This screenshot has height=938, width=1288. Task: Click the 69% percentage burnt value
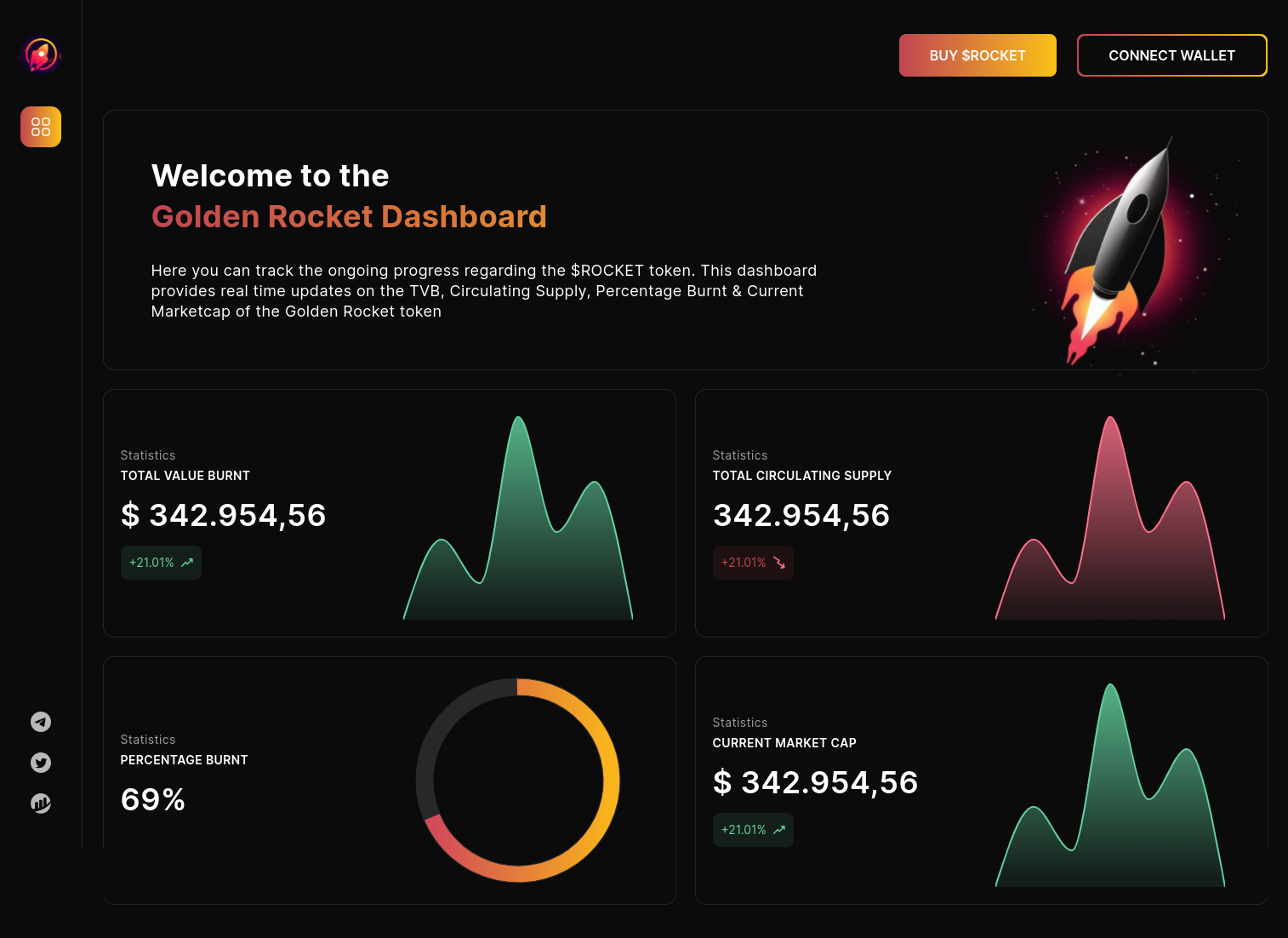click(153, 799)
